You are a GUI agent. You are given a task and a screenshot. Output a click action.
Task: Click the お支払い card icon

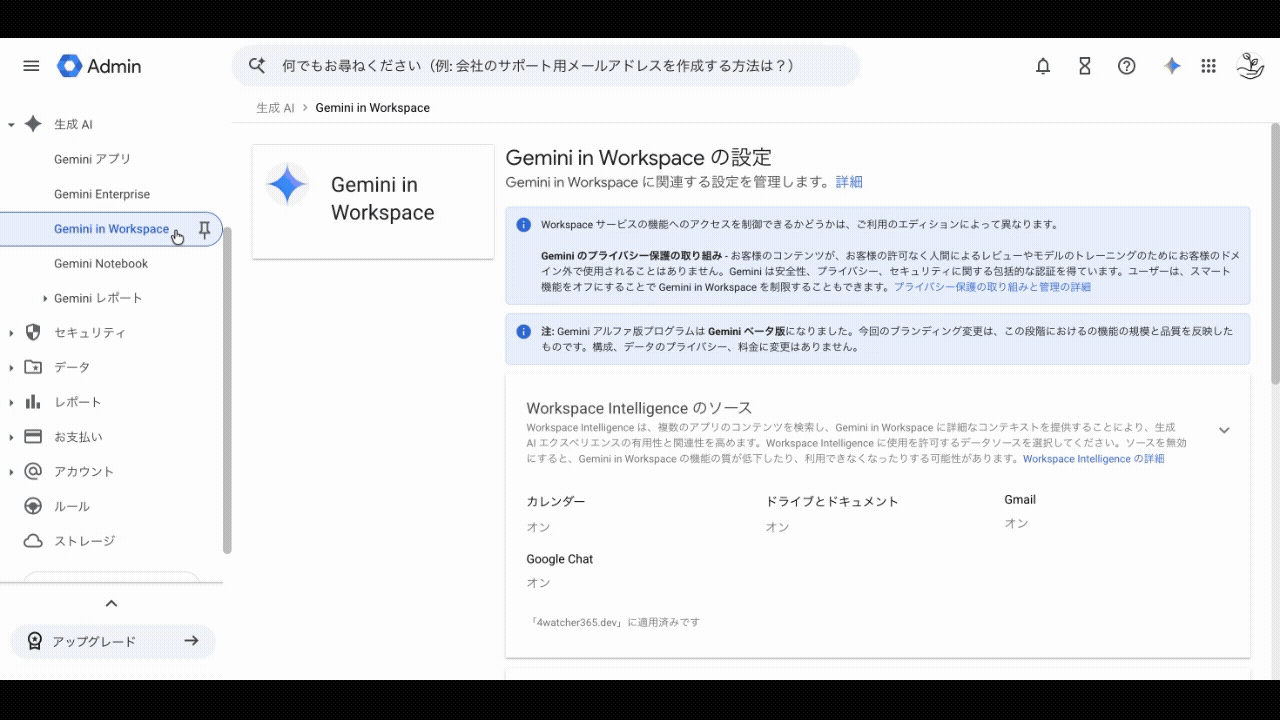pos(33,437)
